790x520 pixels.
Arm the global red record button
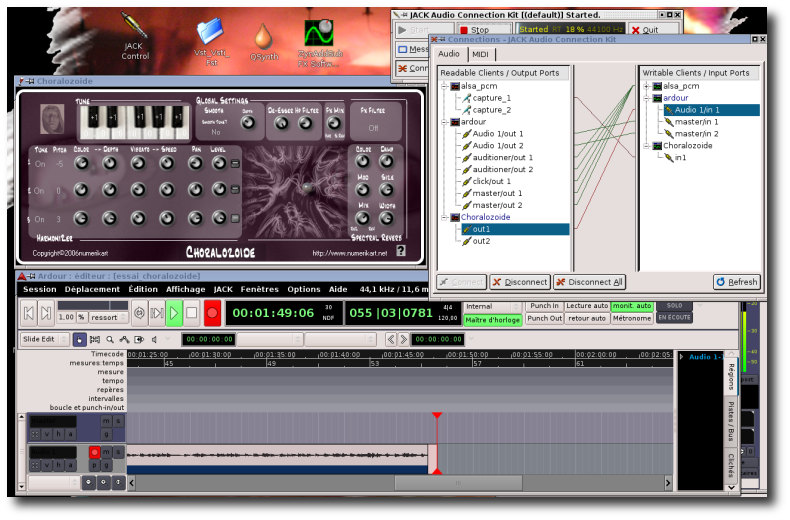(x=212, y=313)
